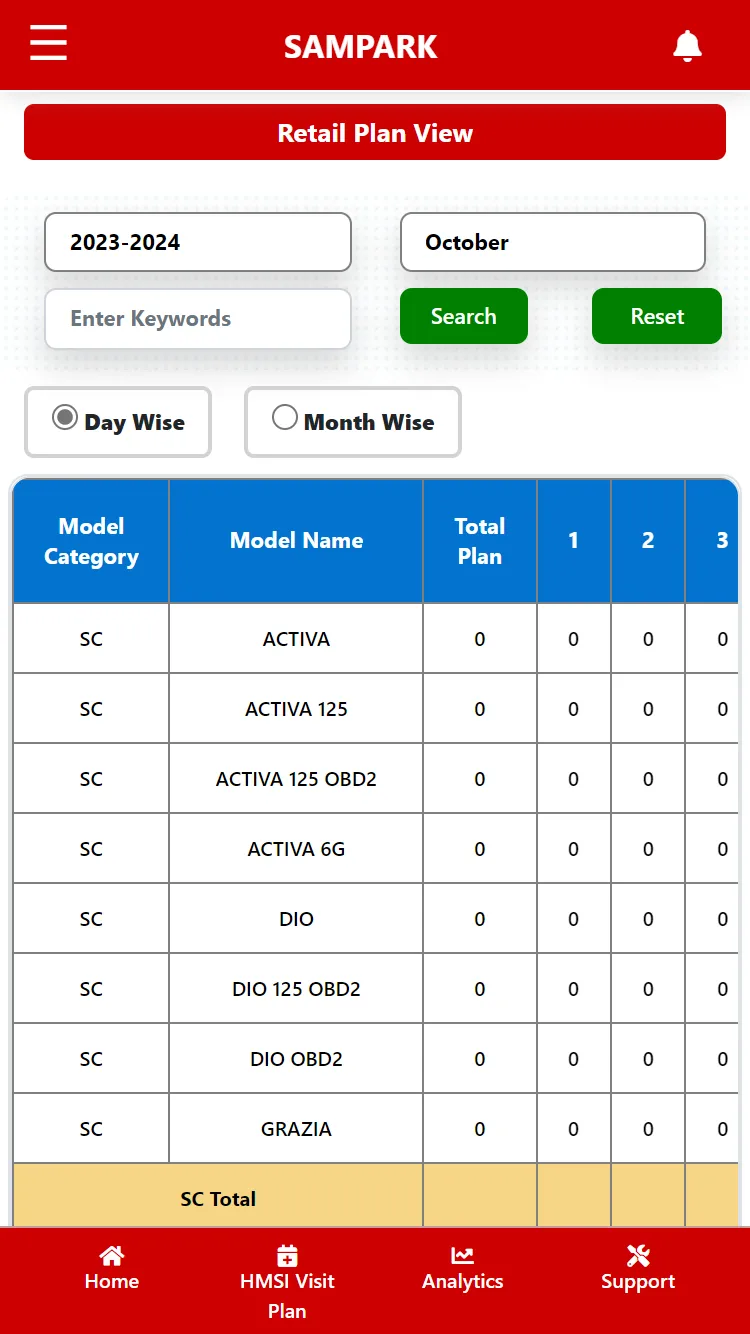Click the SC Total row label

(x=218, y=1196)
